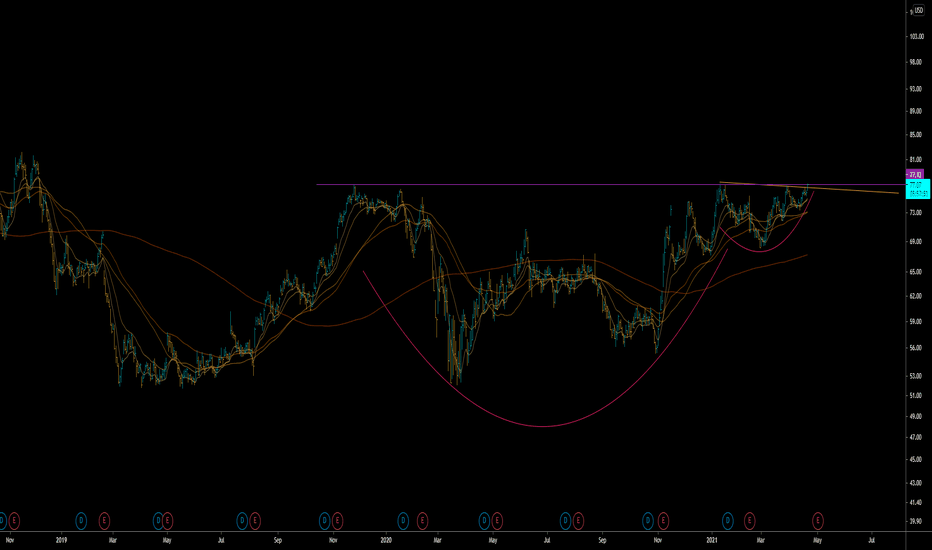Click the dividend marker after the 2020 label
Viewport: 932px width, 550px height.
point(403,521)
